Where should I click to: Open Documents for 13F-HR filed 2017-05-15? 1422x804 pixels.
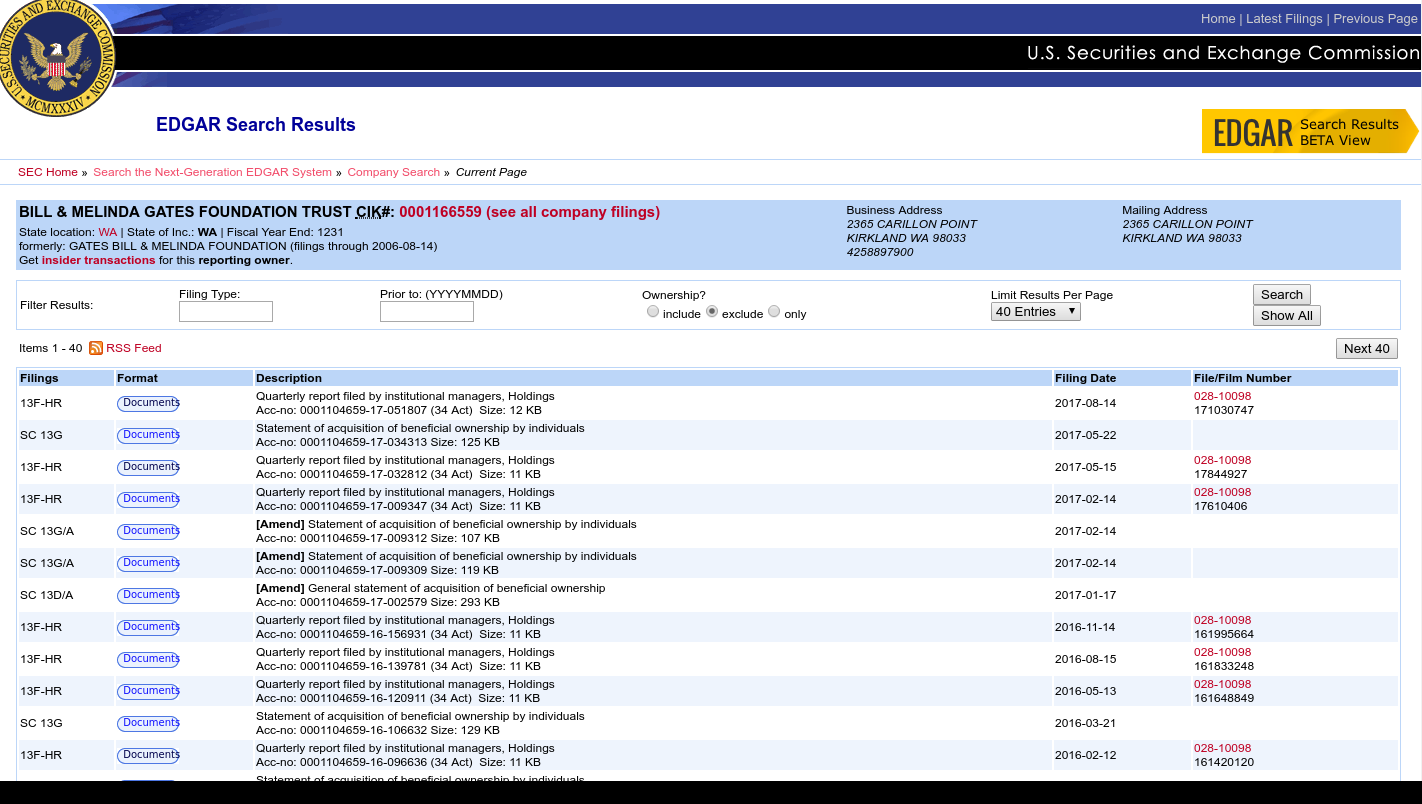(148, 467)
